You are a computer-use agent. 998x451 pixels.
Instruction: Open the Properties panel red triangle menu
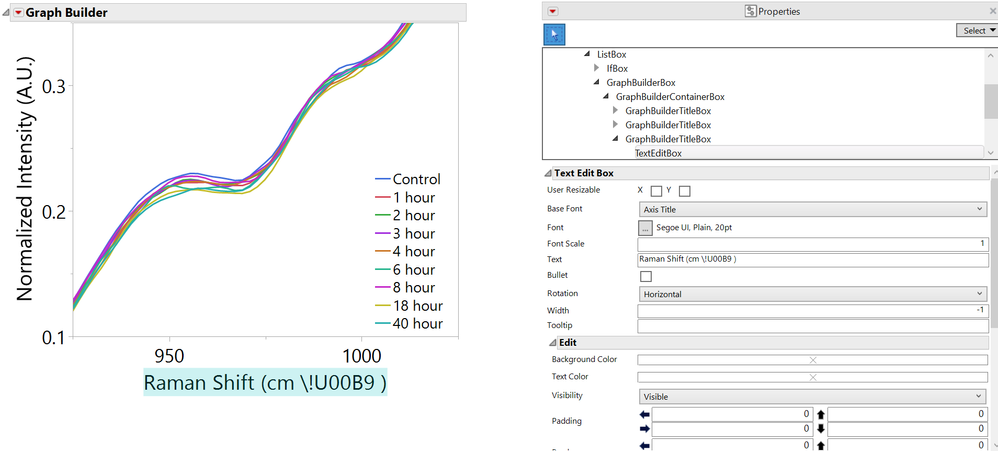(x=552, y=11)
